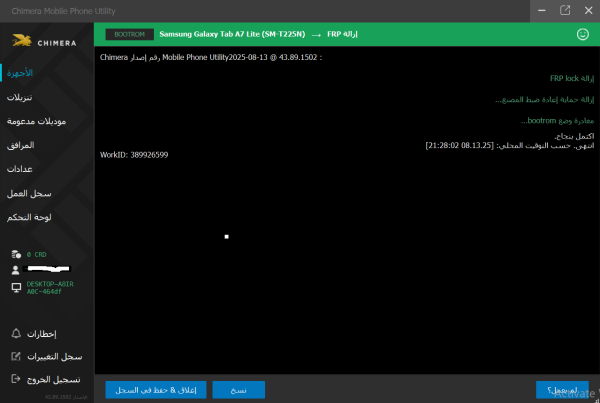Click the WorkID: 389926599 line
Image resolution: width=600 pixels, height=403 pixels.
pyautogui.click(x=134, y=155)
